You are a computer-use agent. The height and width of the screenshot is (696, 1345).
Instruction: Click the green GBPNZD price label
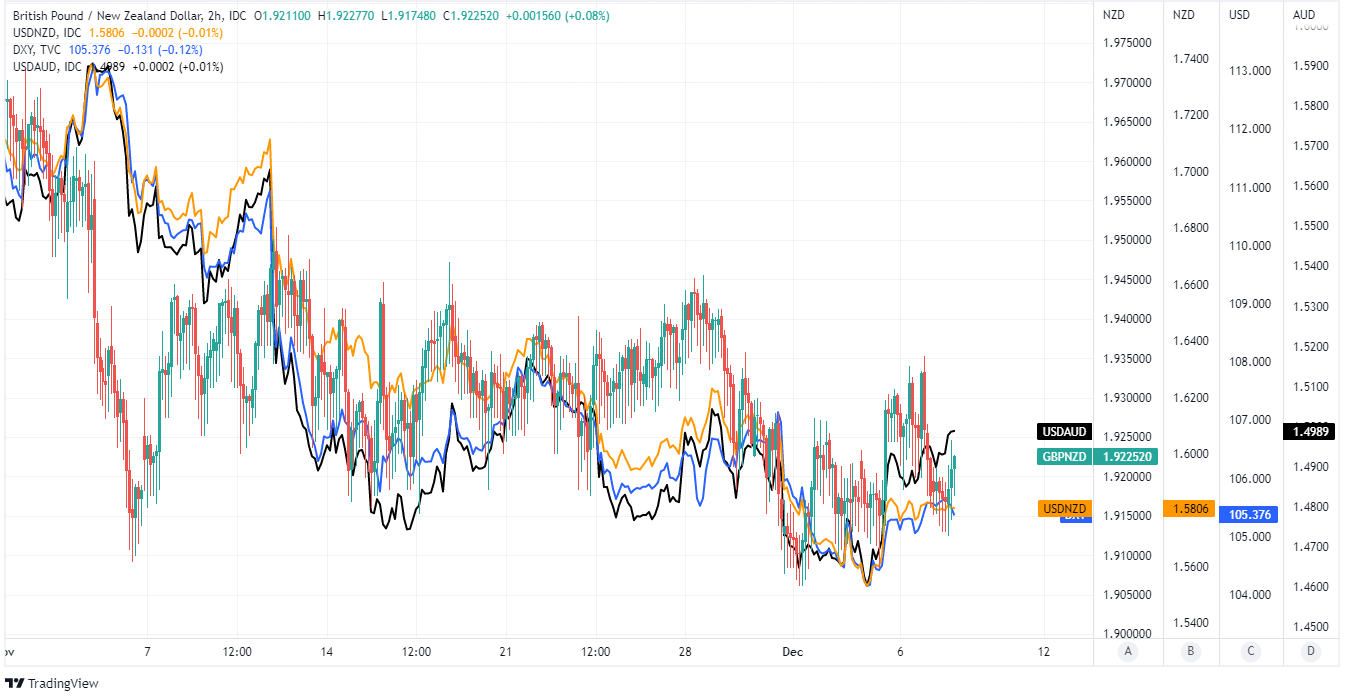(x=1126, y=456)
